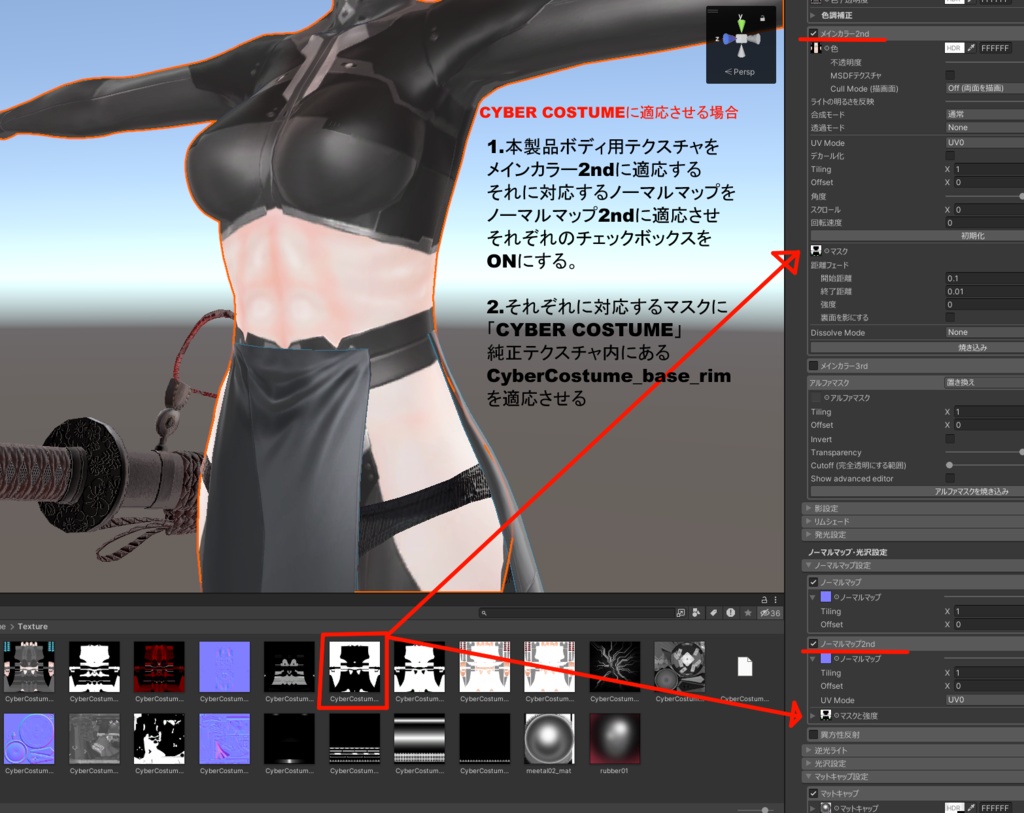Toggle the scene gizmo lock icon
Viewport: 1024px width, 813px height.
pos(762,19)
